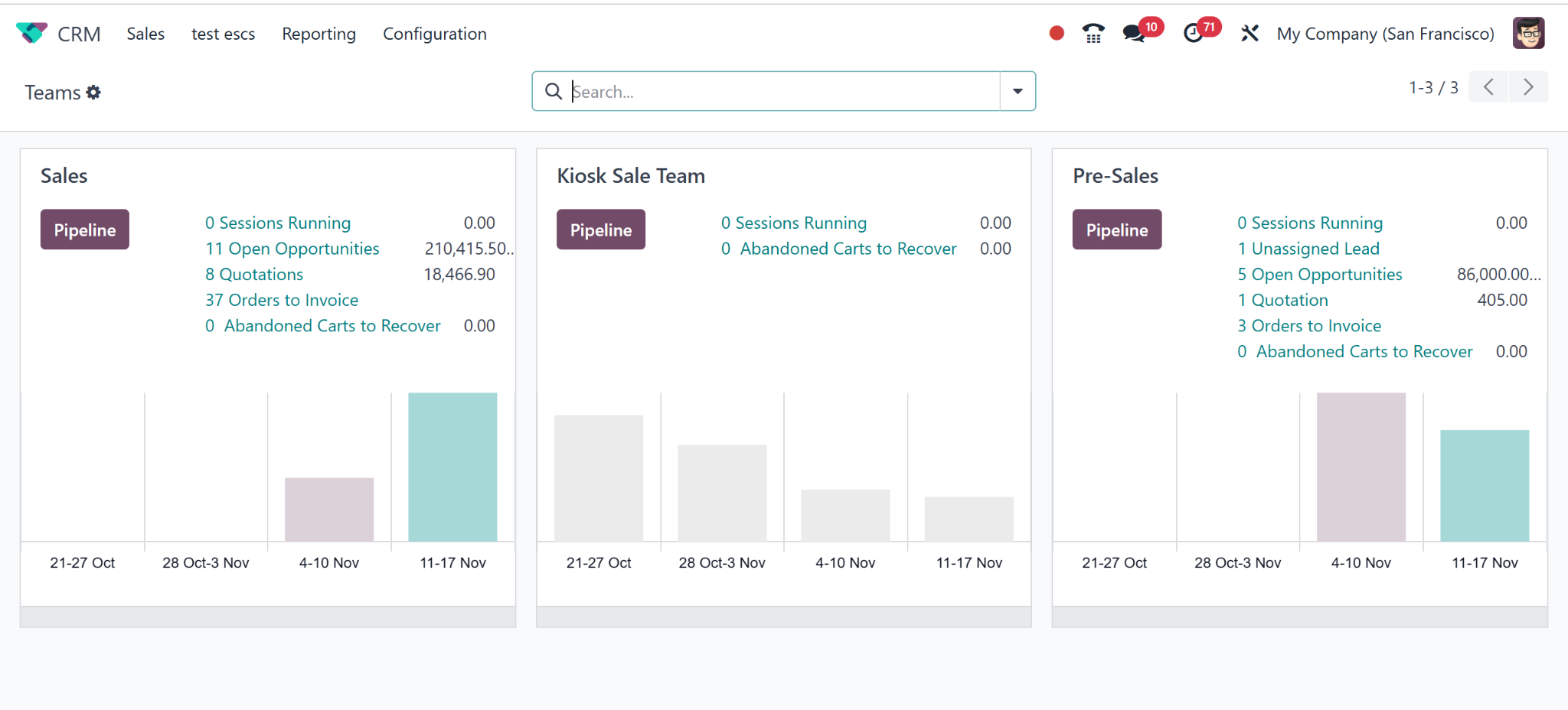The height and width of the screenshot is (710, 1568).
Task: Open Sales team's Abandoned Carts to Recover
Action: (323, 326)
